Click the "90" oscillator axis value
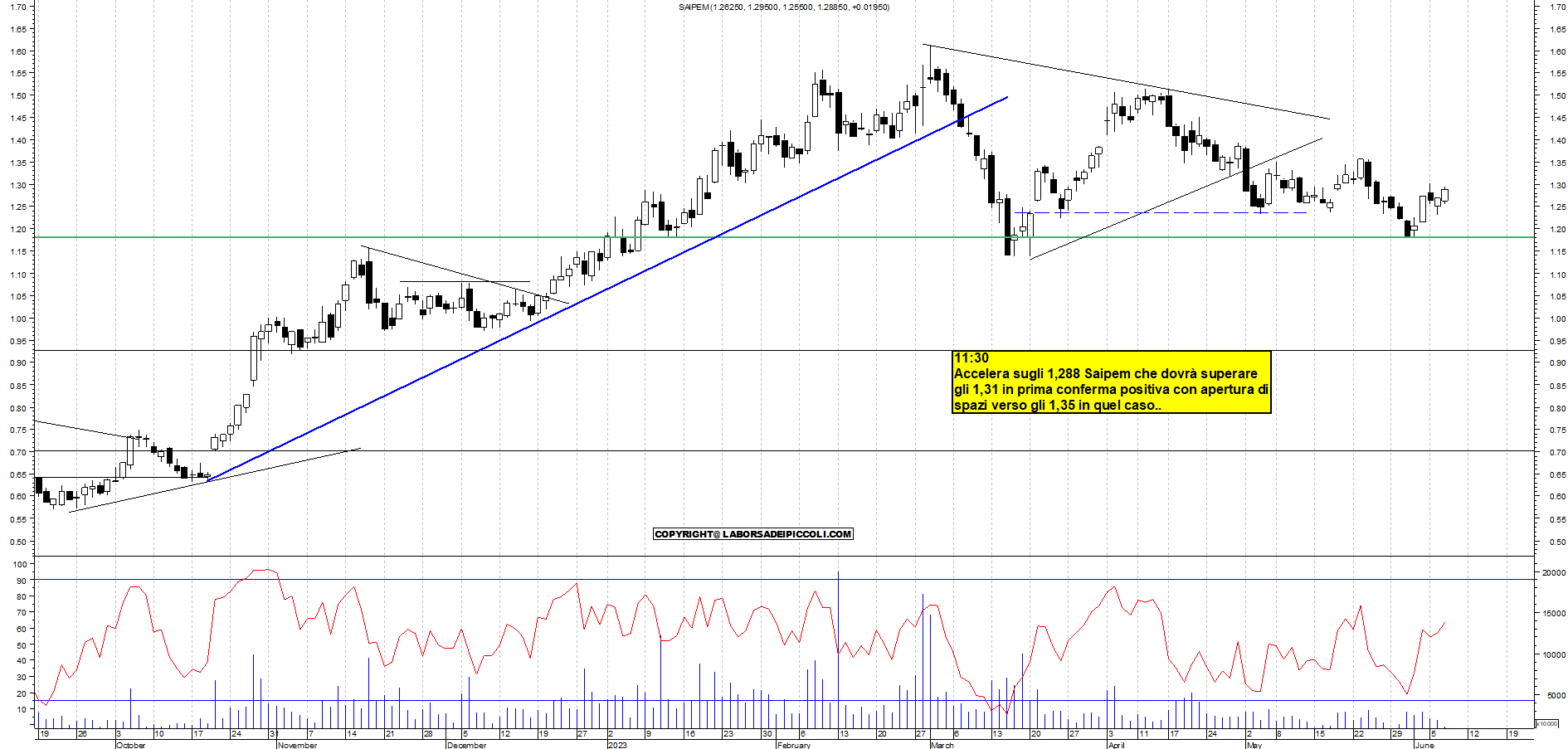Image resolution: width=1568 pixels, height=749 pixels. coord(22,581)
